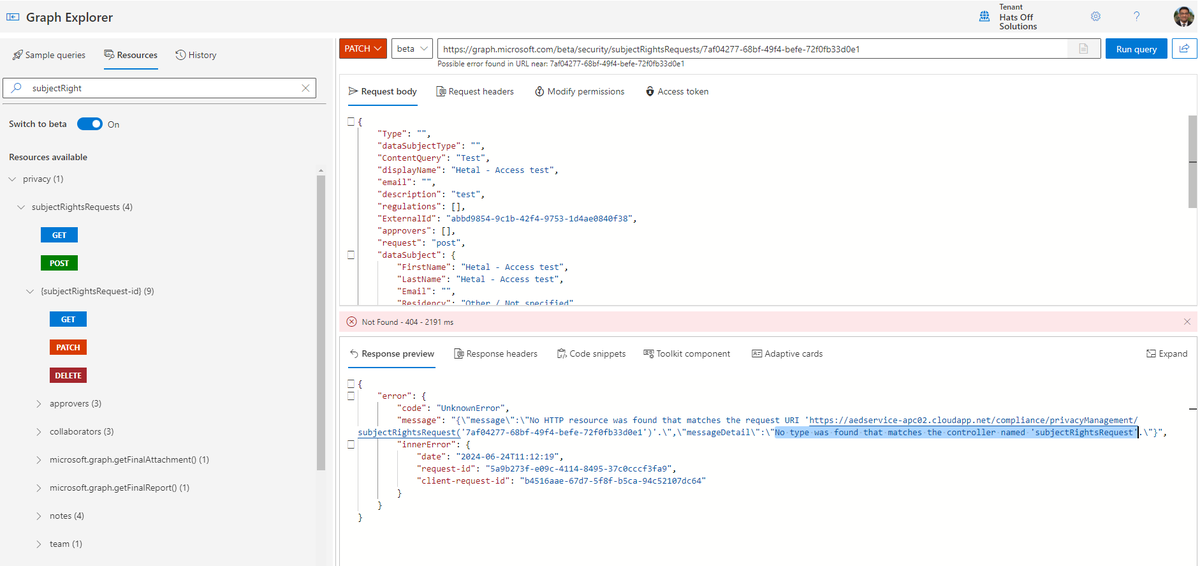Click the red error status icon

click(x=351, y=322)
